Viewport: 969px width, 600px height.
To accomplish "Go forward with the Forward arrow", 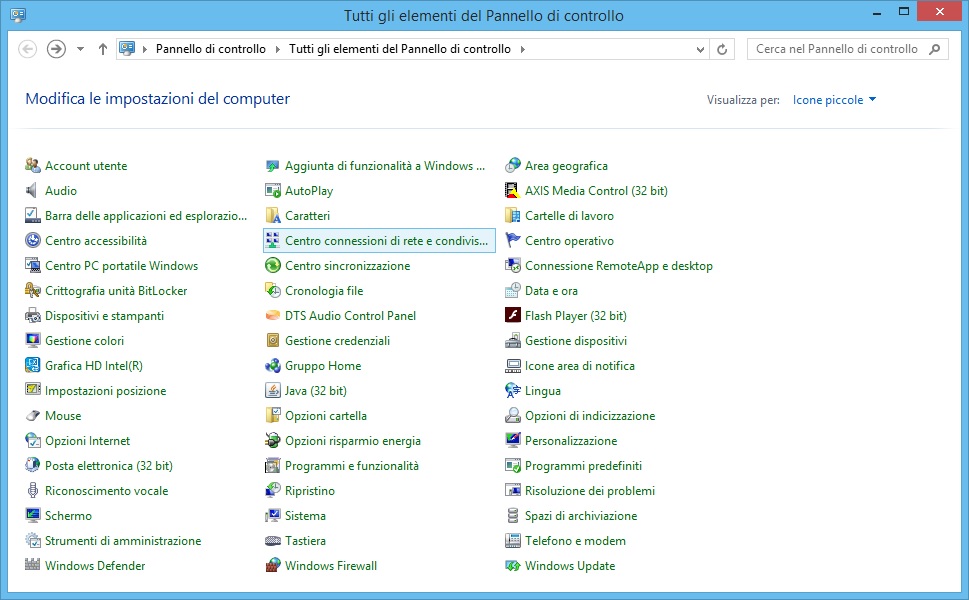I will coord(56,49).
